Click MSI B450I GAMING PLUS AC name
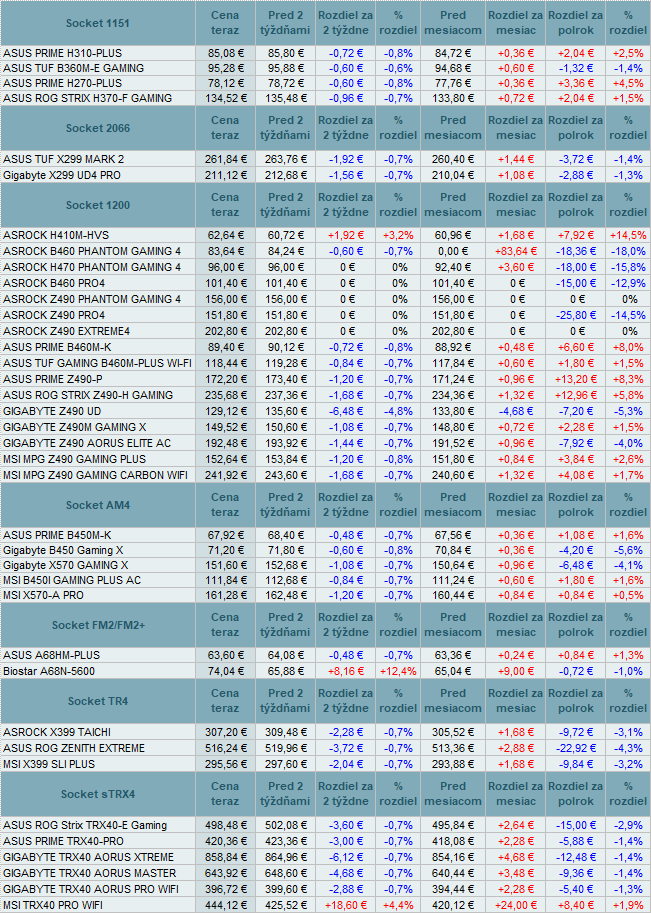Viewport: 651px width, 913px height. pyautogui.click(x=72, y=581)
